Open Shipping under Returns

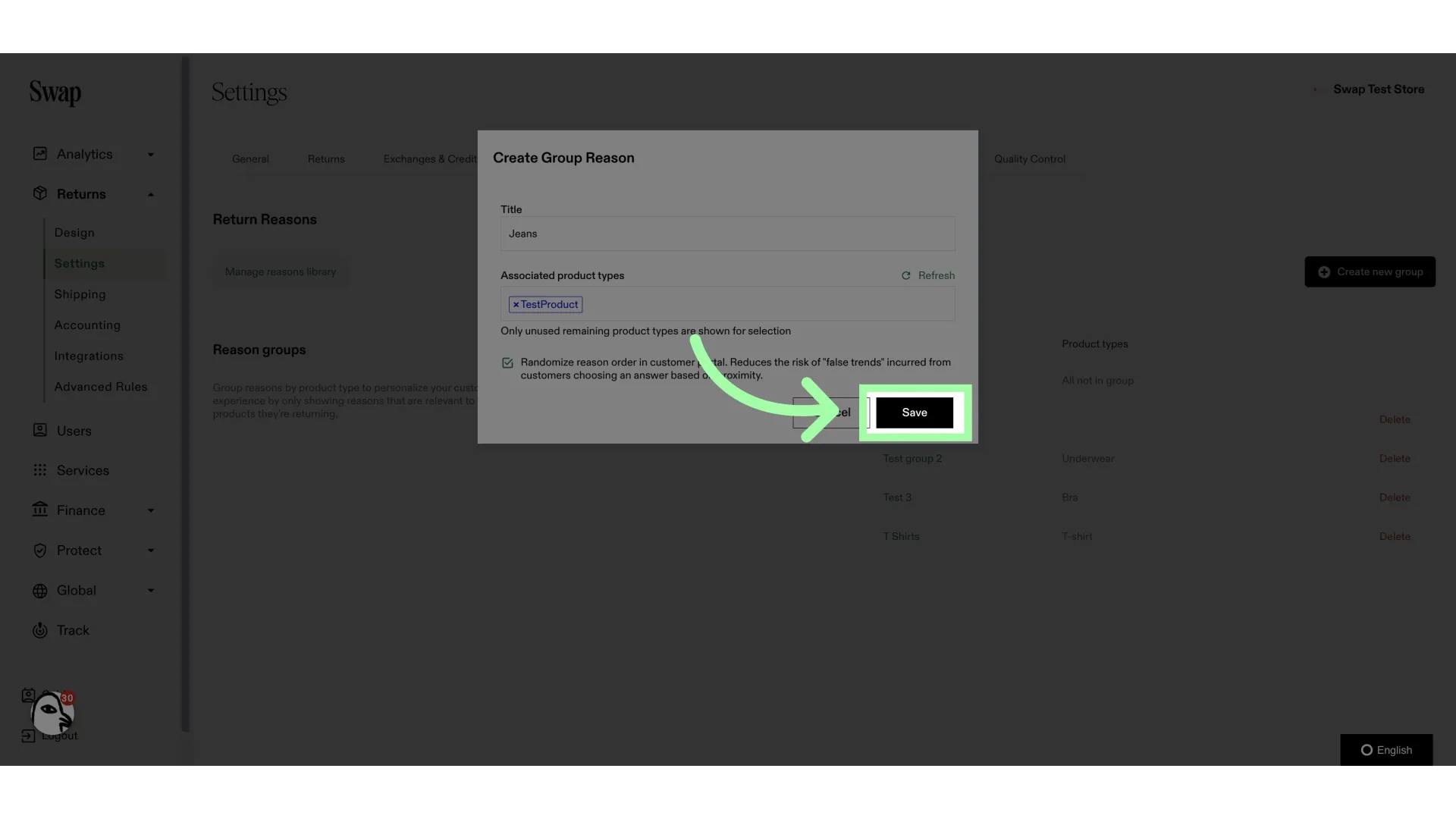coord(80,294)
